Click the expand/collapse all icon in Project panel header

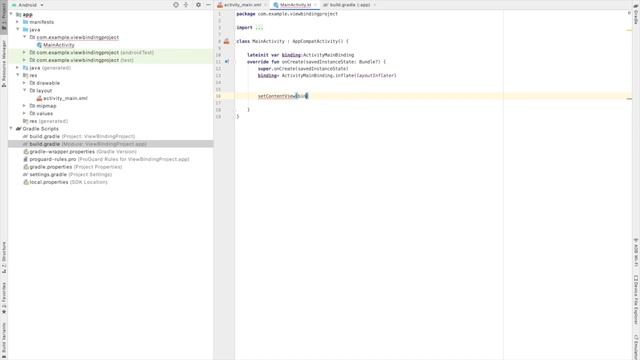coord(186,5)
